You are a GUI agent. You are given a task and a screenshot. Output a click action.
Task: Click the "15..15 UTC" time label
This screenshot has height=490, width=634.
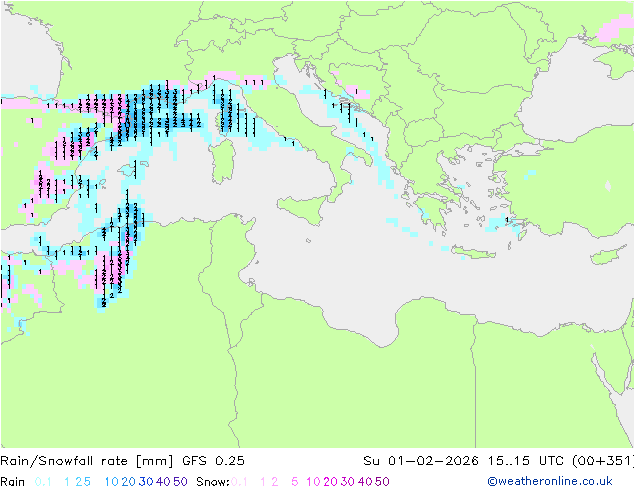click(526, 461)
